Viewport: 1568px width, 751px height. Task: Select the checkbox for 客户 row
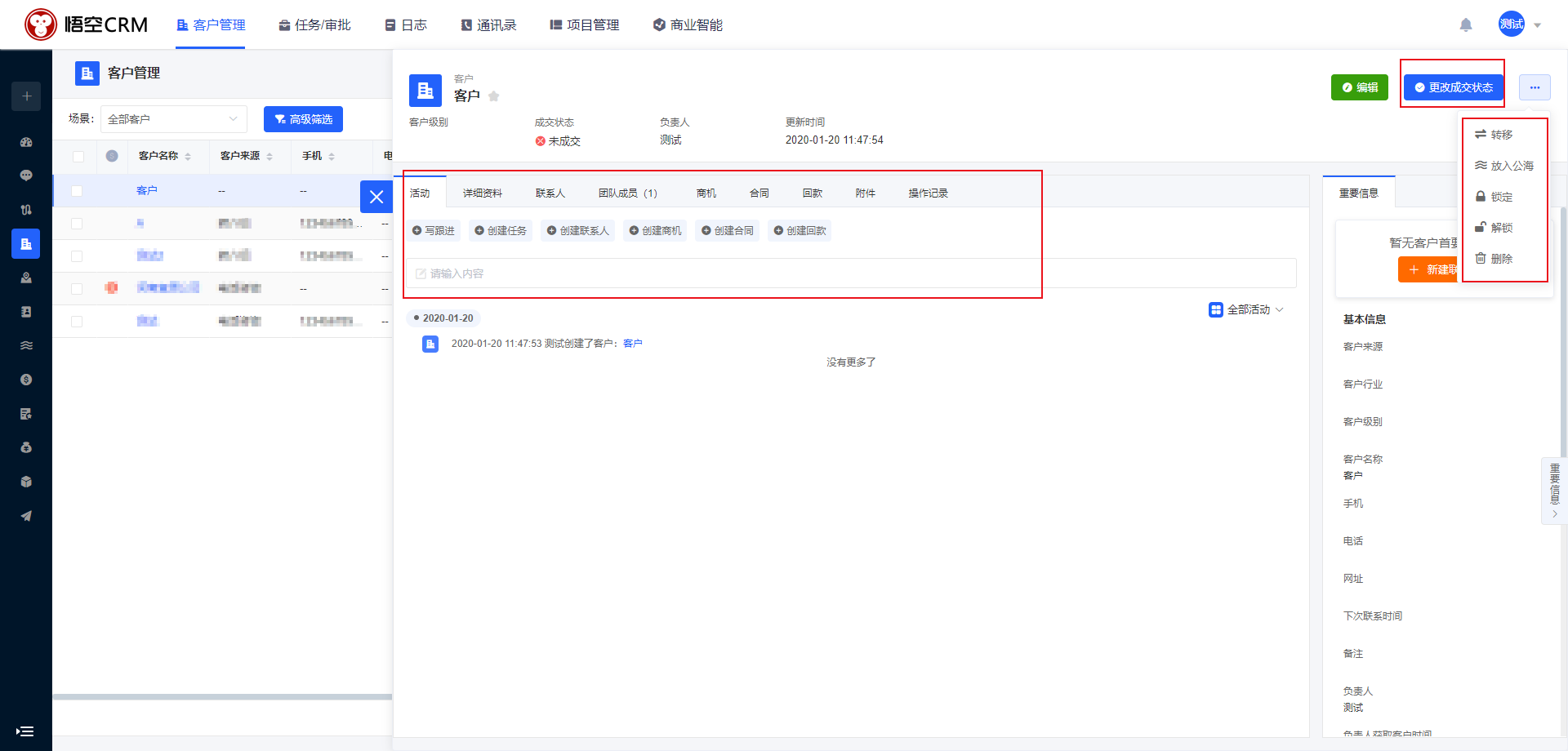point(77,191)
